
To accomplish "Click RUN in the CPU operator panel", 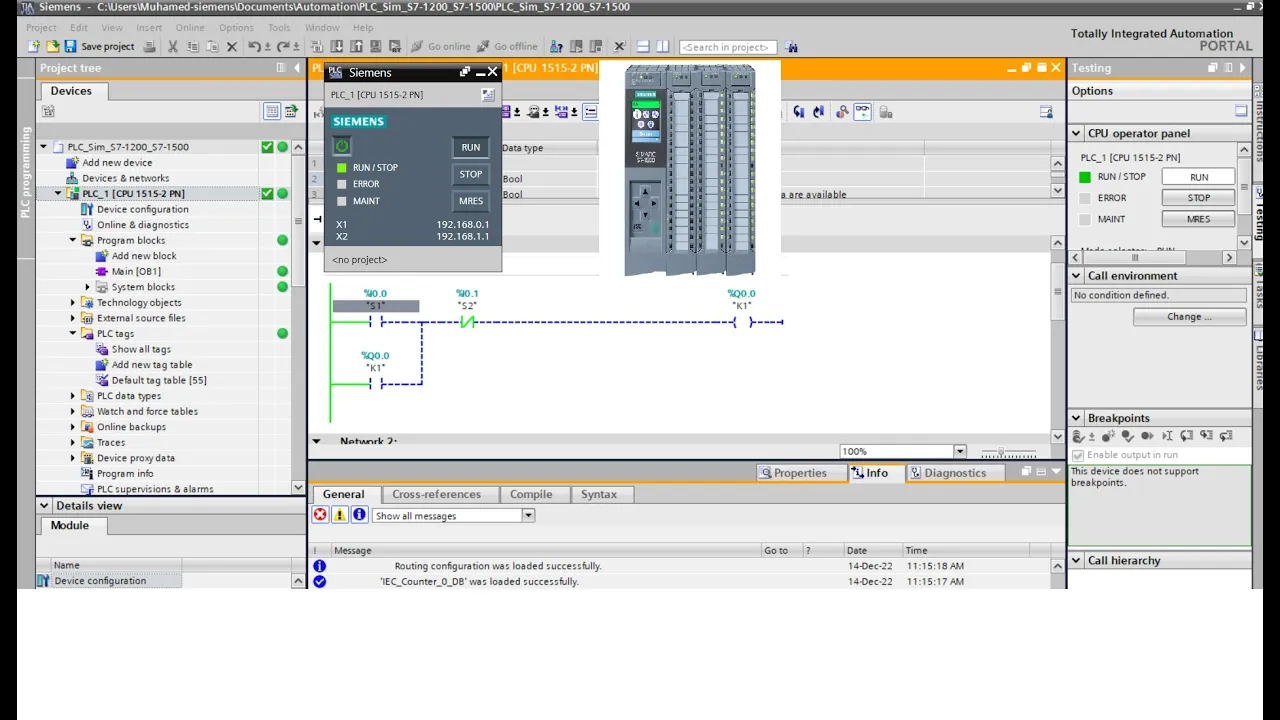I will pos(1199,177).
